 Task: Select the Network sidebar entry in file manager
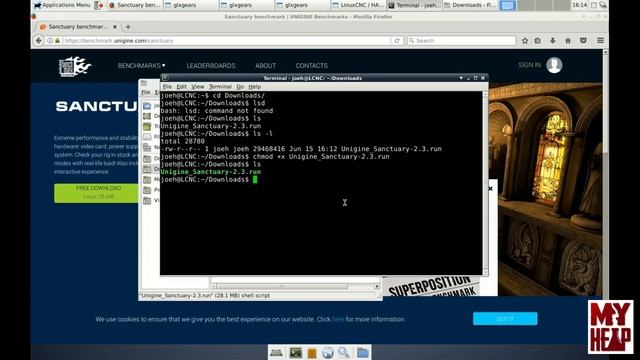[151, 147]
